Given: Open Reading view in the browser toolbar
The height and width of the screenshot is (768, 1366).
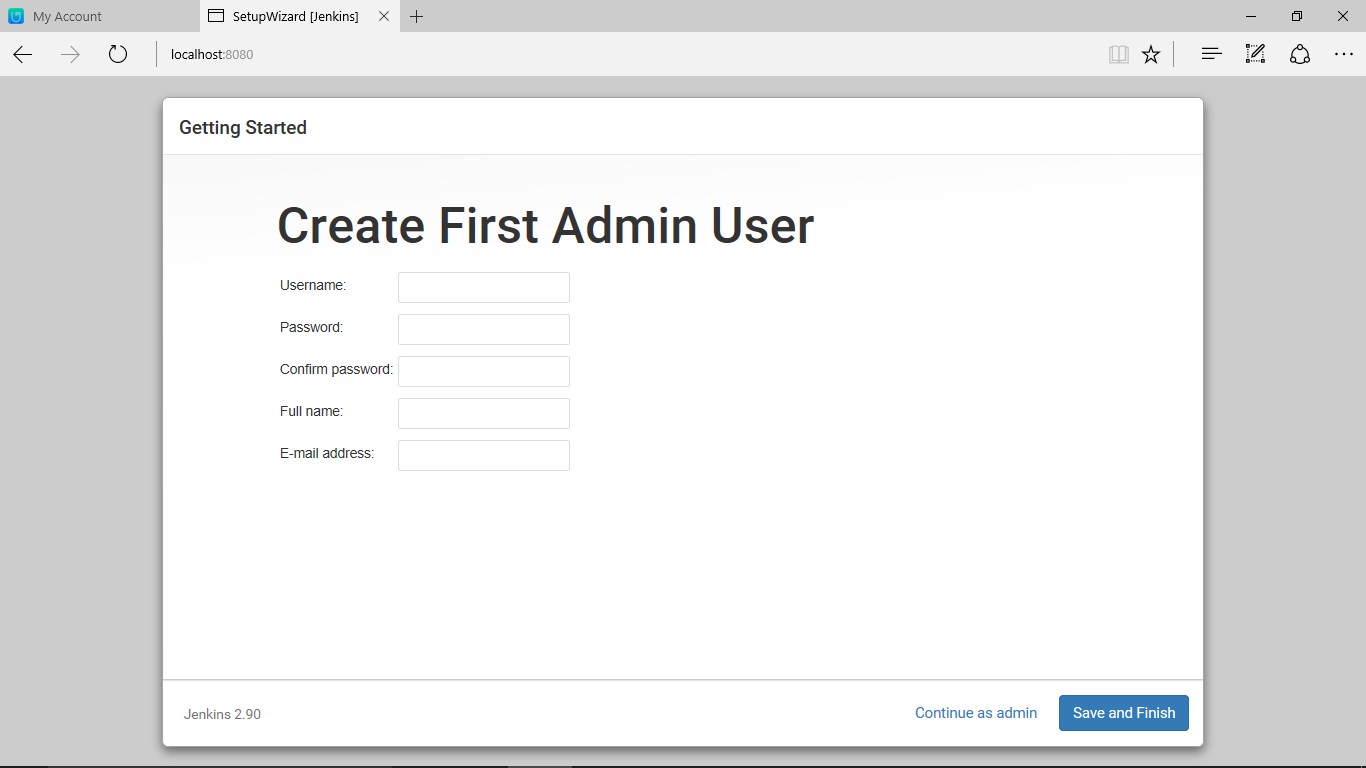Looking at the screenshot, I should point(1118,54).
